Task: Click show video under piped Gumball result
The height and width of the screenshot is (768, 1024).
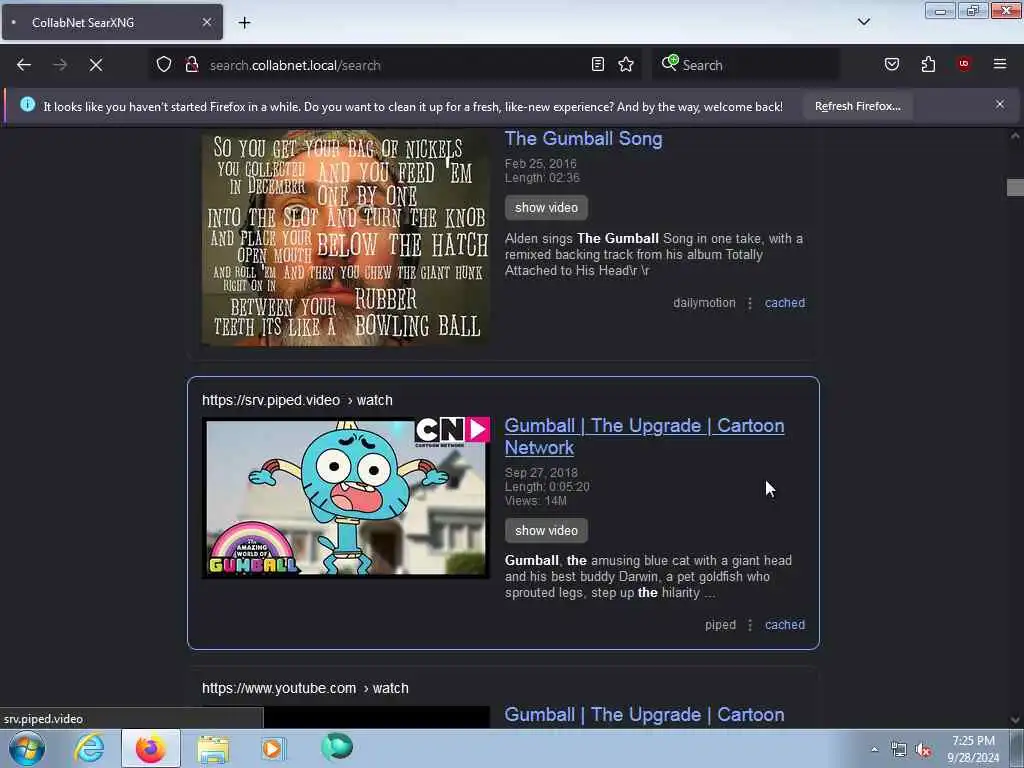Action: (x=546, y=530)
